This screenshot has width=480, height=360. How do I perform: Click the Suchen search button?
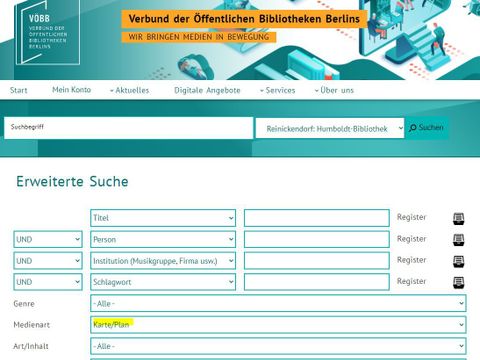426,128
